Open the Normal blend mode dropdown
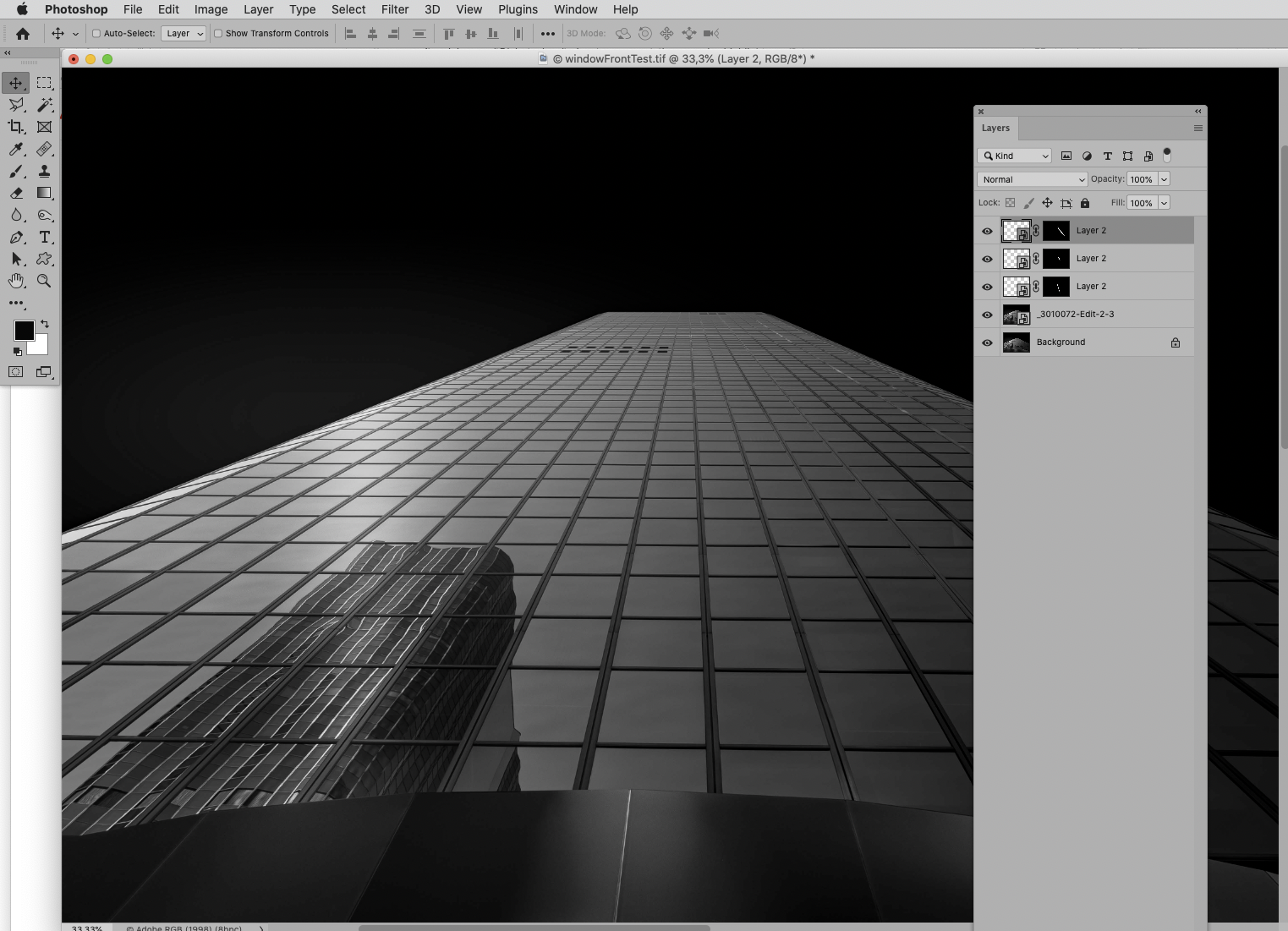Screen dimensions: 1288x931 1032,179
